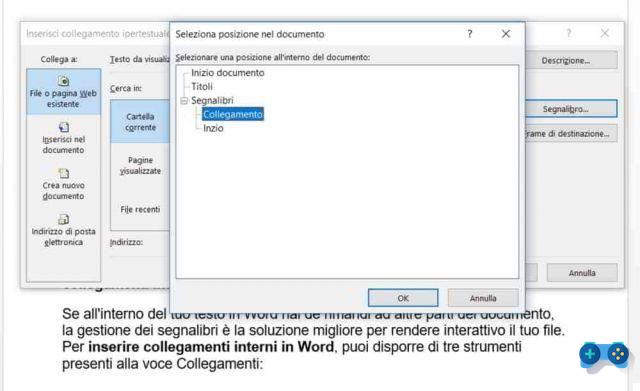This screenshot has height=391, width=640.
Task: Choose File recenti tab
Action: pyautogui.click(x=140, y=209)
